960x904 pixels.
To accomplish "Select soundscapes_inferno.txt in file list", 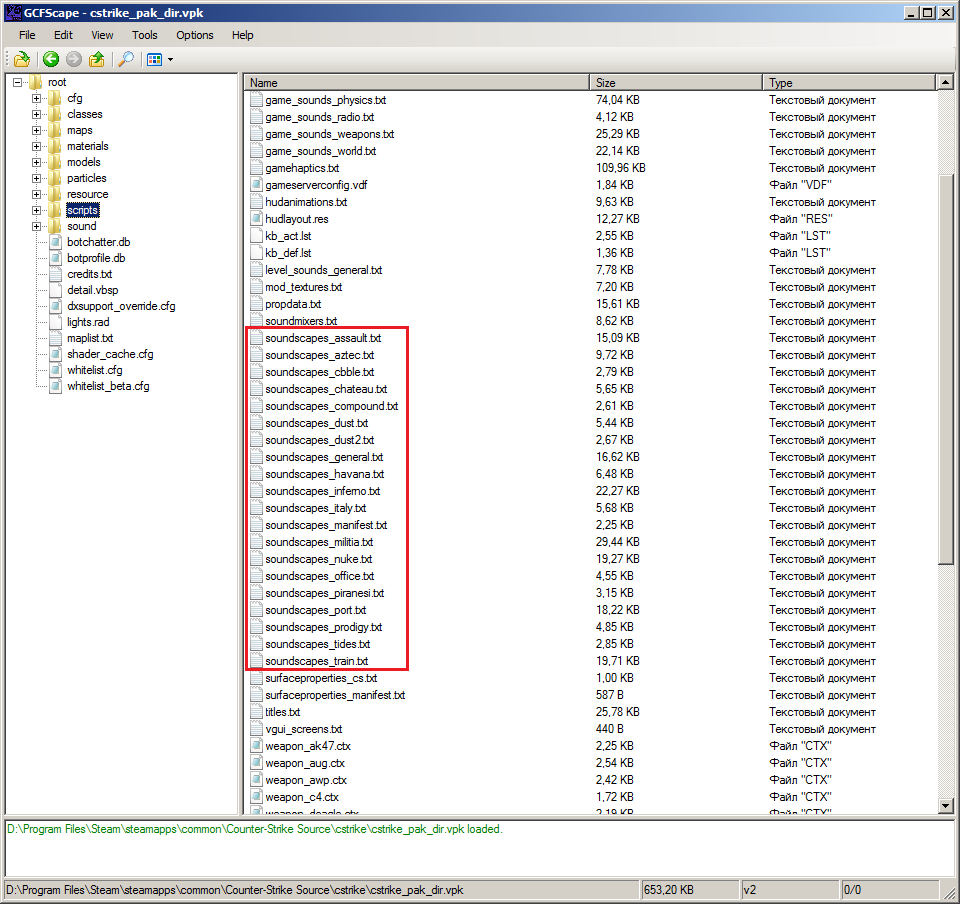I will point(323,491).
